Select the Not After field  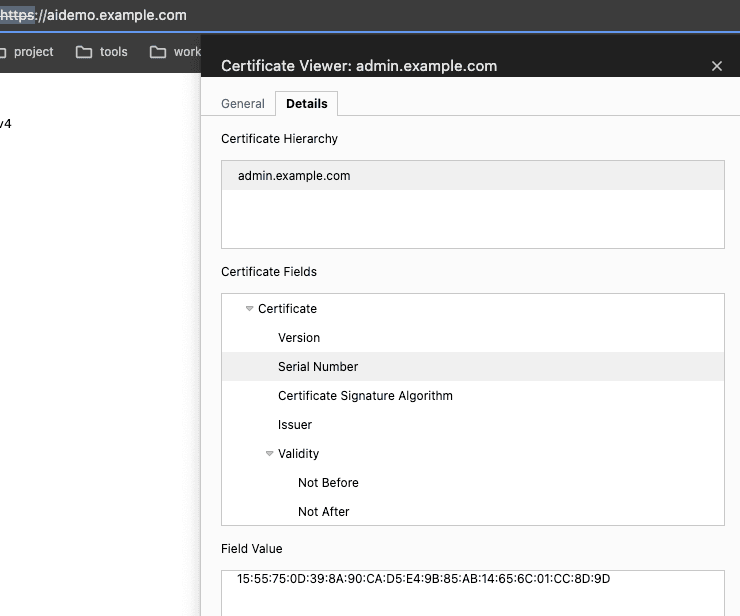[x=324, y=512]
